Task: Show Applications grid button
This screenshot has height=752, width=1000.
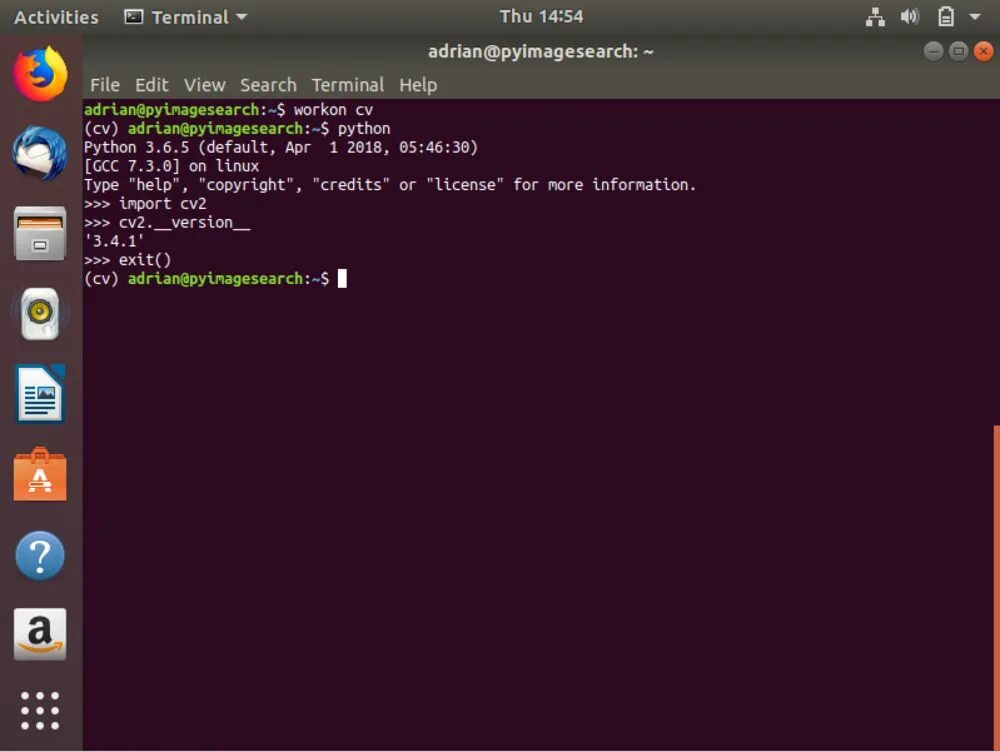Action: click(x=40, y=711)
